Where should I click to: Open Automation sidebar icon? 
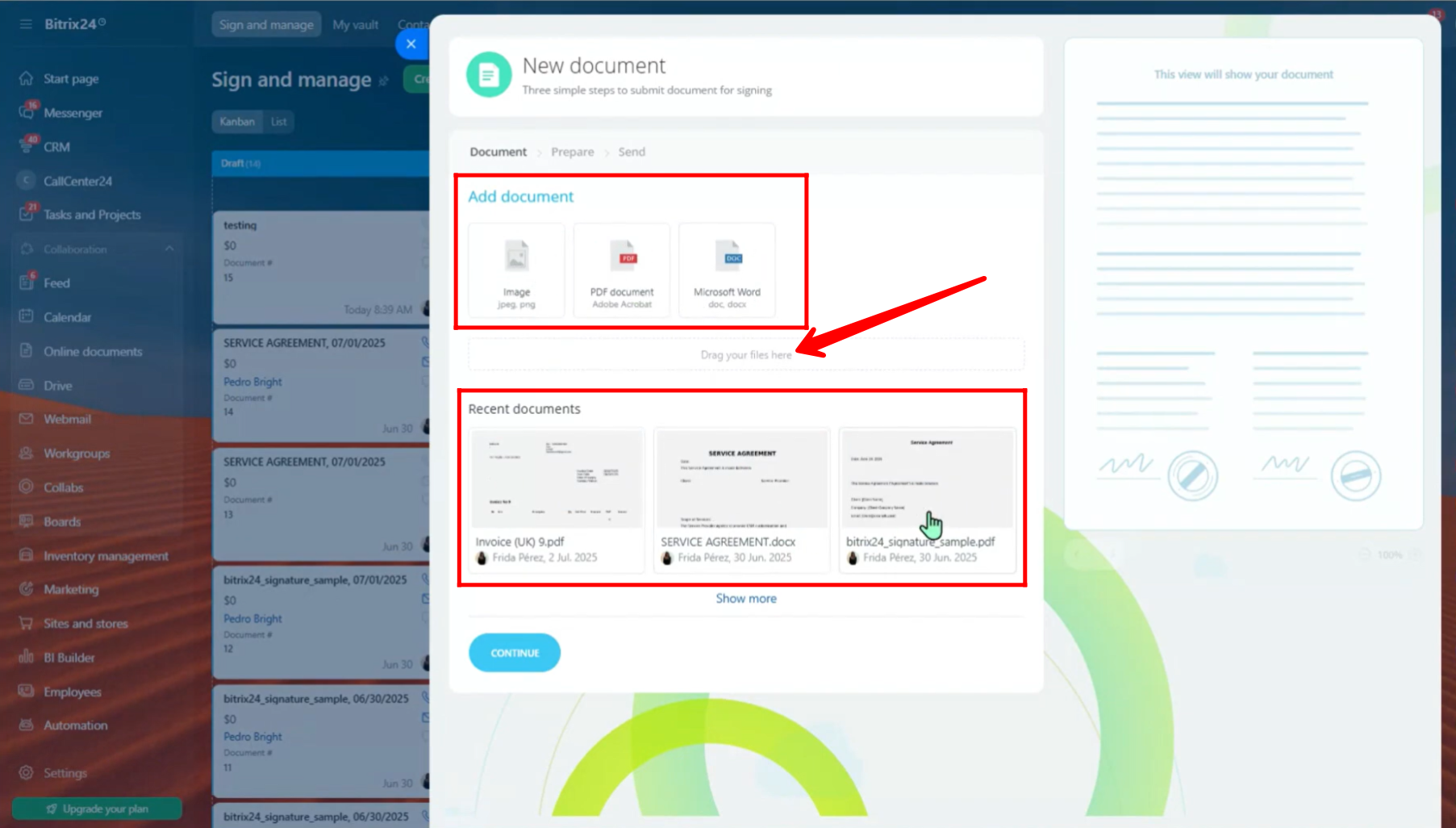coord(27,725)
